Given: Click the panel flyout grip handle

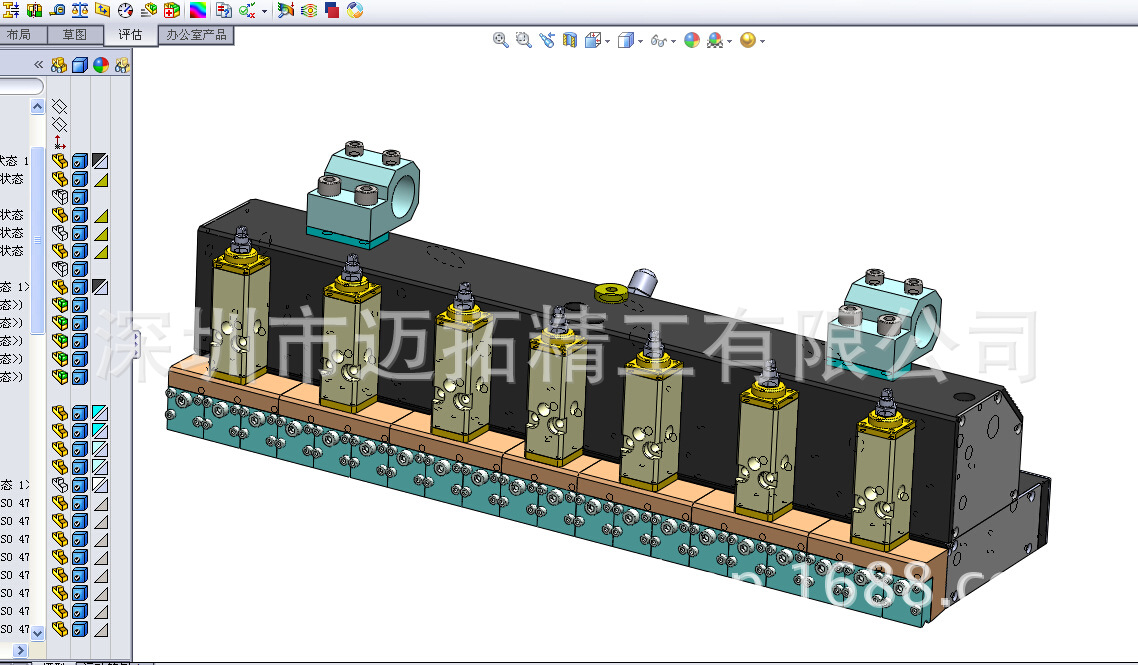Looking at the screenshot, I should (135, 343).
